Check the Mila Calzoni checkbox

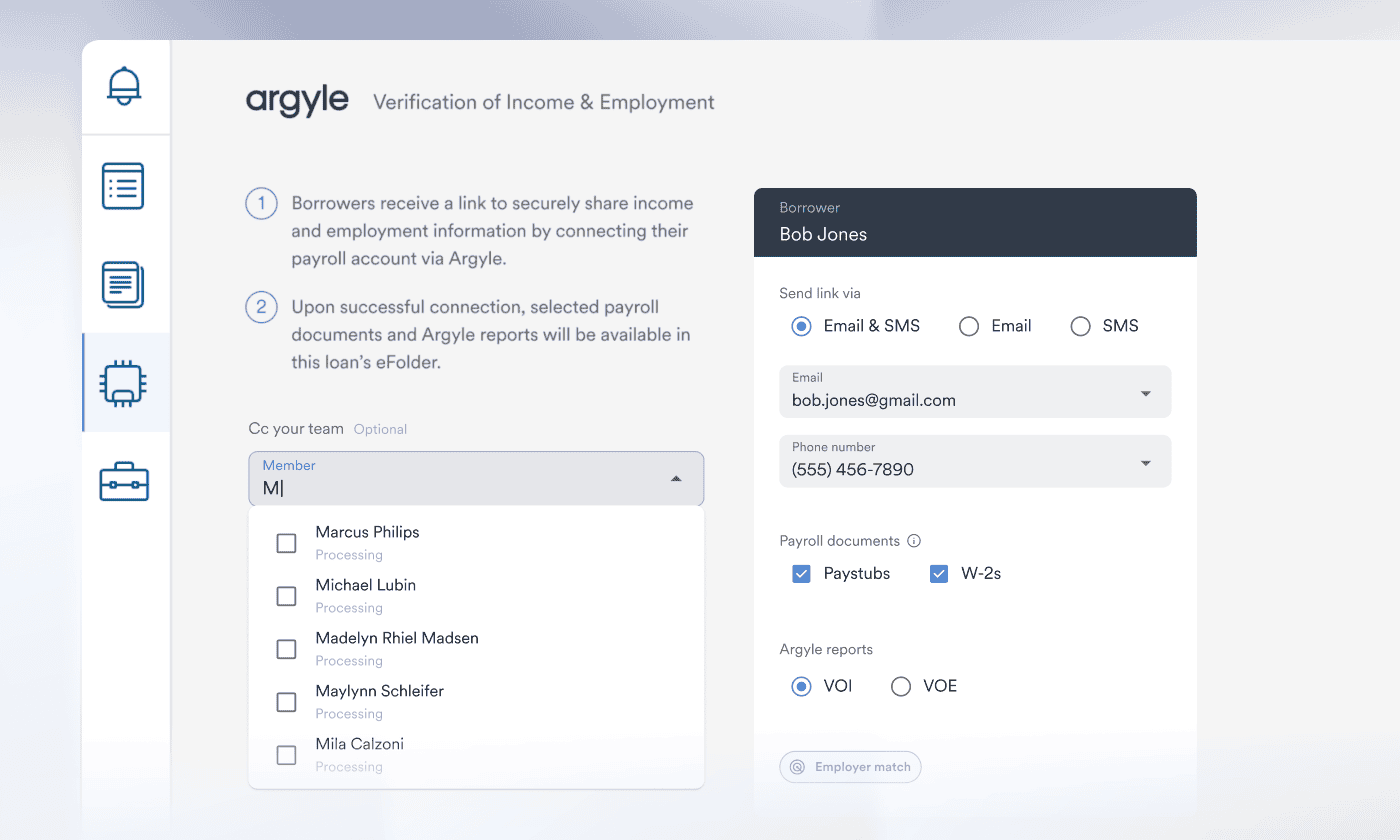(286, 755)
